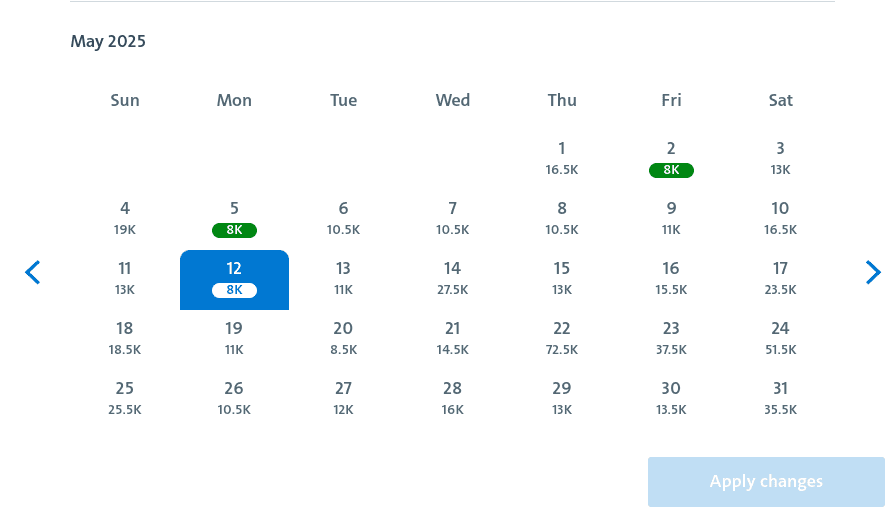Select May 9 at 11K
Image resolution: width=890 pixels, height=522 pixels.
pos(671,219)
